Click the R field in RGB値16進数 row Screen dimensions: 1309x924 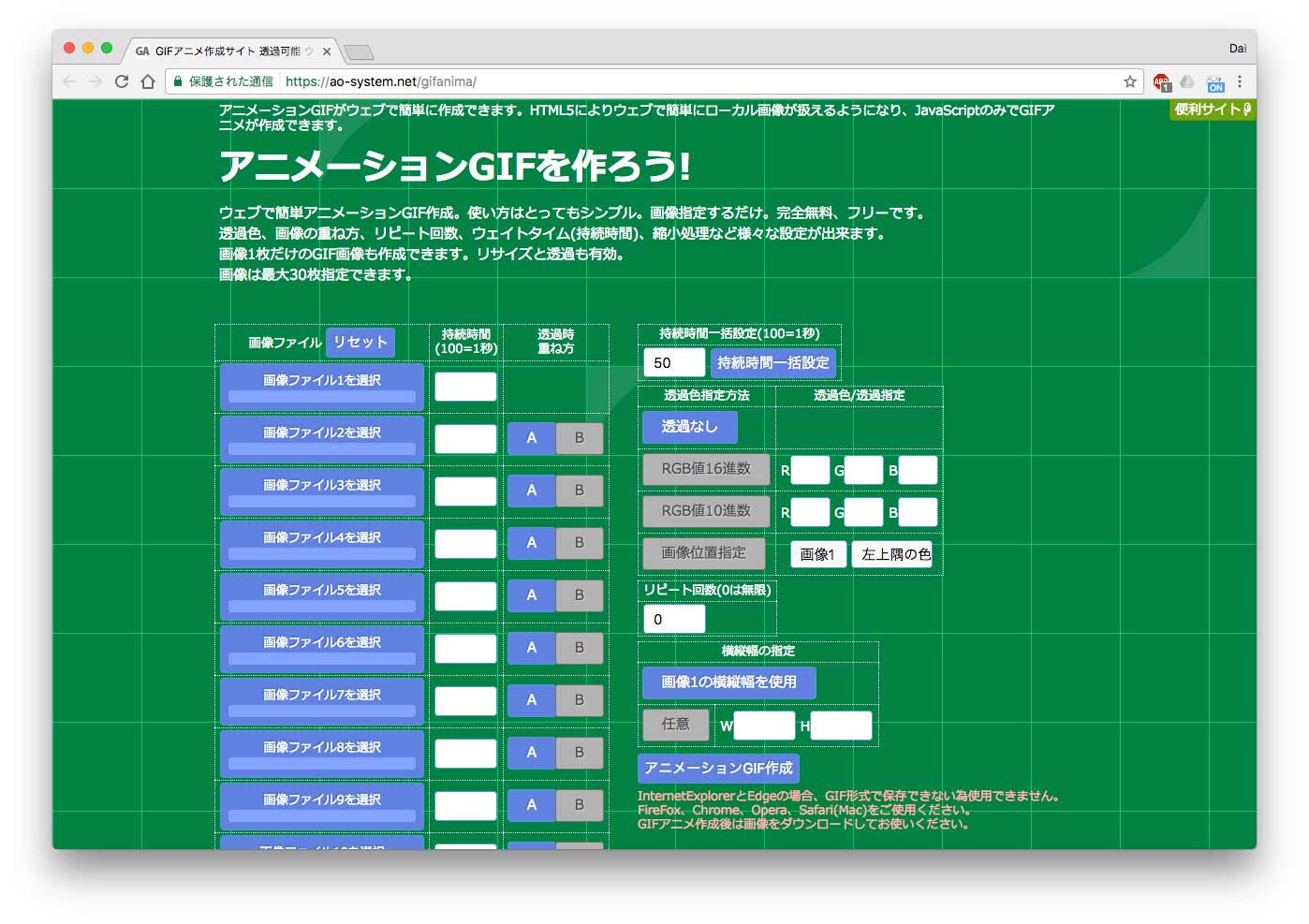(x=810, y=470)
